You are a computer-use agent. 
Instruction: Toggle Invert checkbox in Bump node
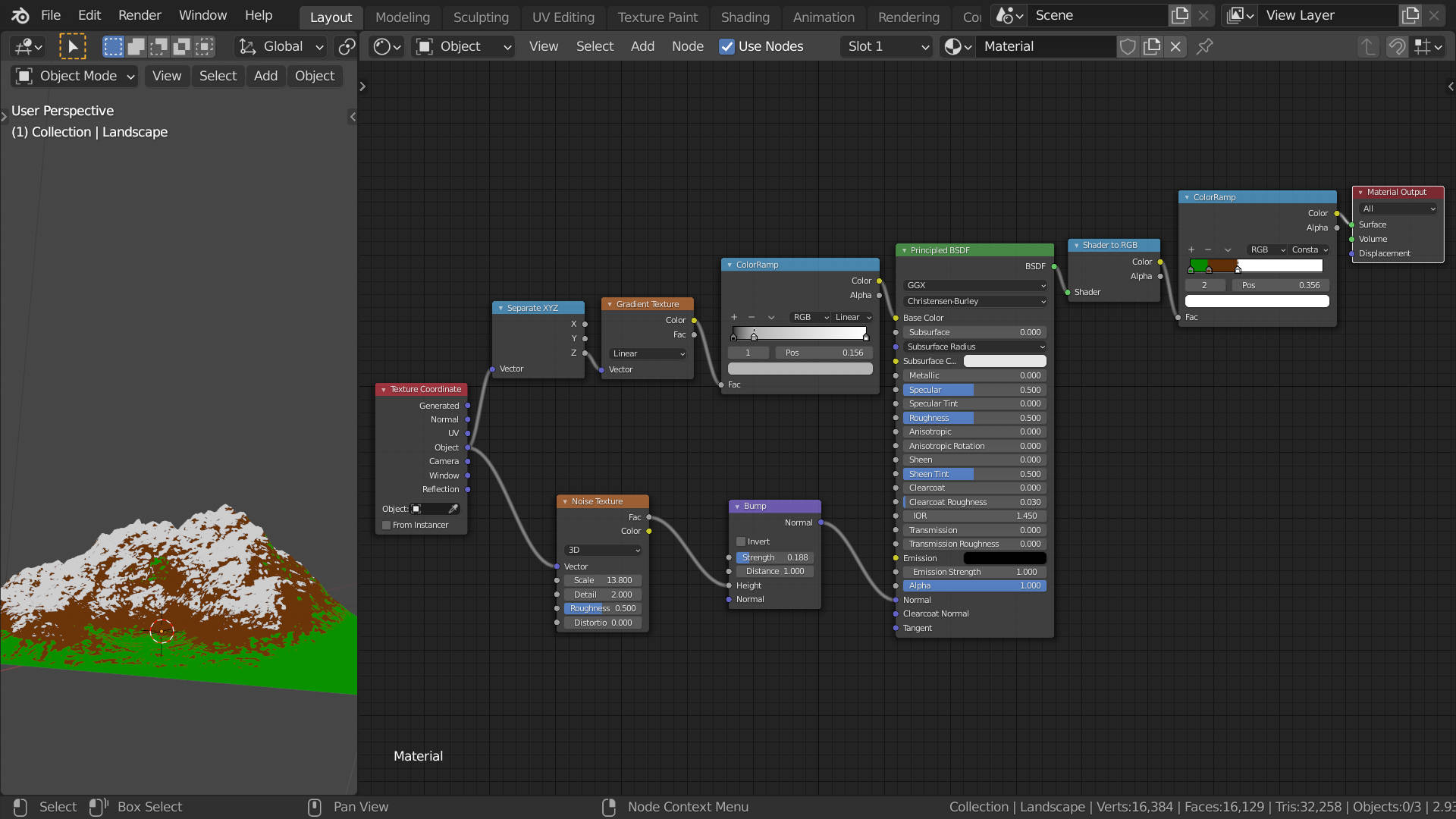pos(742,541)
